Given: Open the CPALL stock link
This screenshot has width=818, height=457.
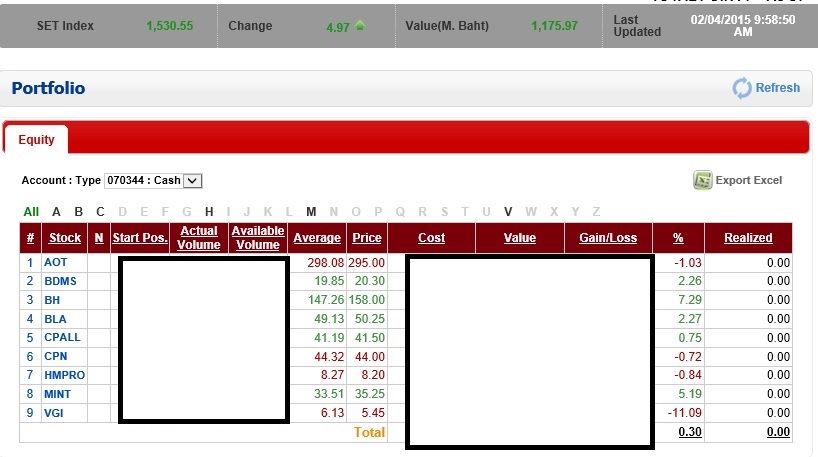Looking at the screenshot, I should pyautogui.click(x=62, y=338).
